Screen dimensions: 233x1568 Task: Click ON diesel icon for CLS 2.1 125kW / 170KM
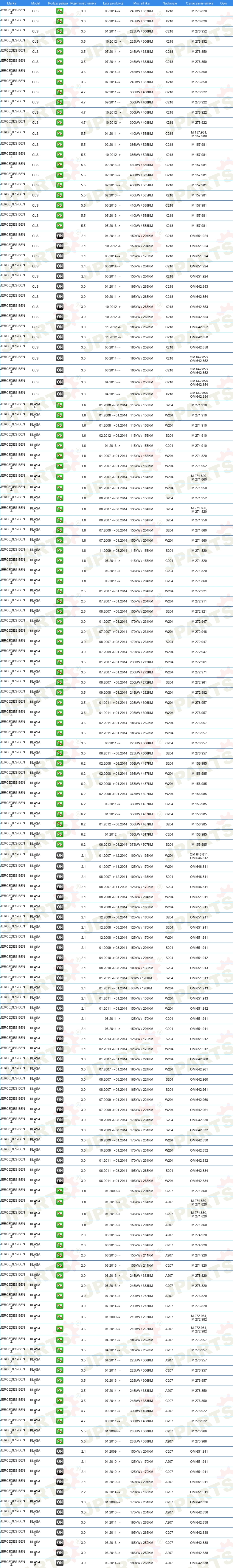pos(60,256)
